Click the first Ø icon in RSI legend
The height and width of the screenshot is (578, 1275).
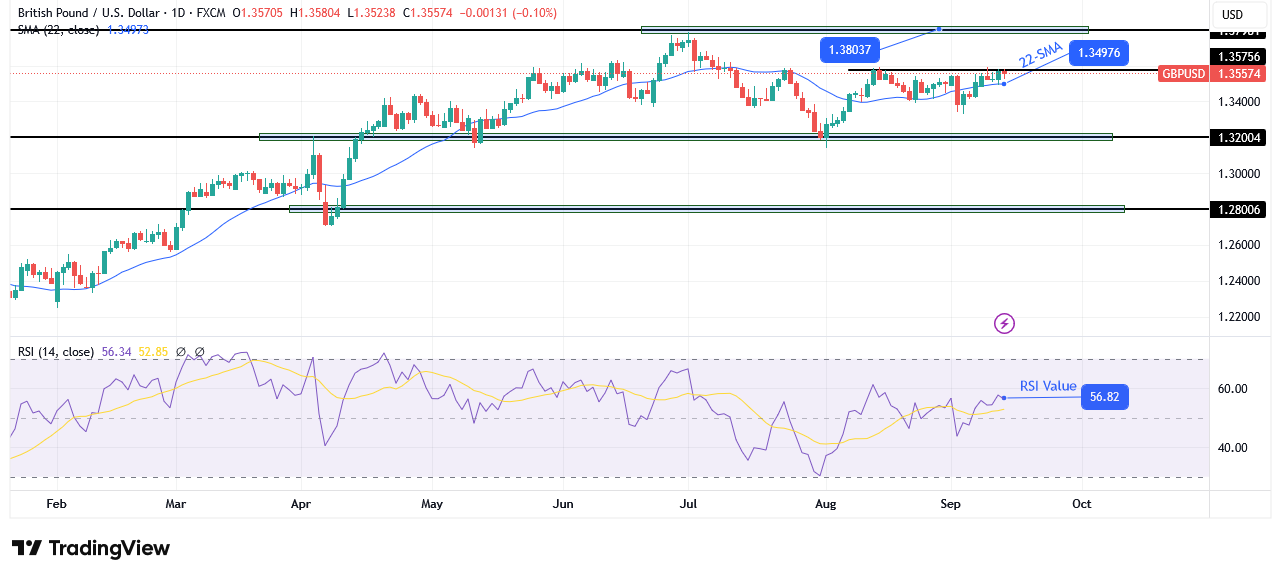point(181,352)
